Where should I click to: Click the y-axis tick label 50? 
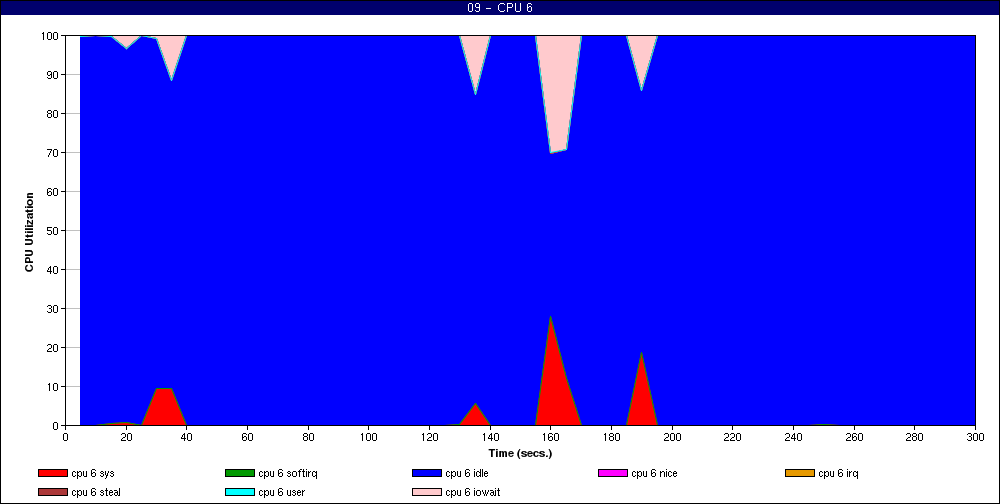[52, 230]
